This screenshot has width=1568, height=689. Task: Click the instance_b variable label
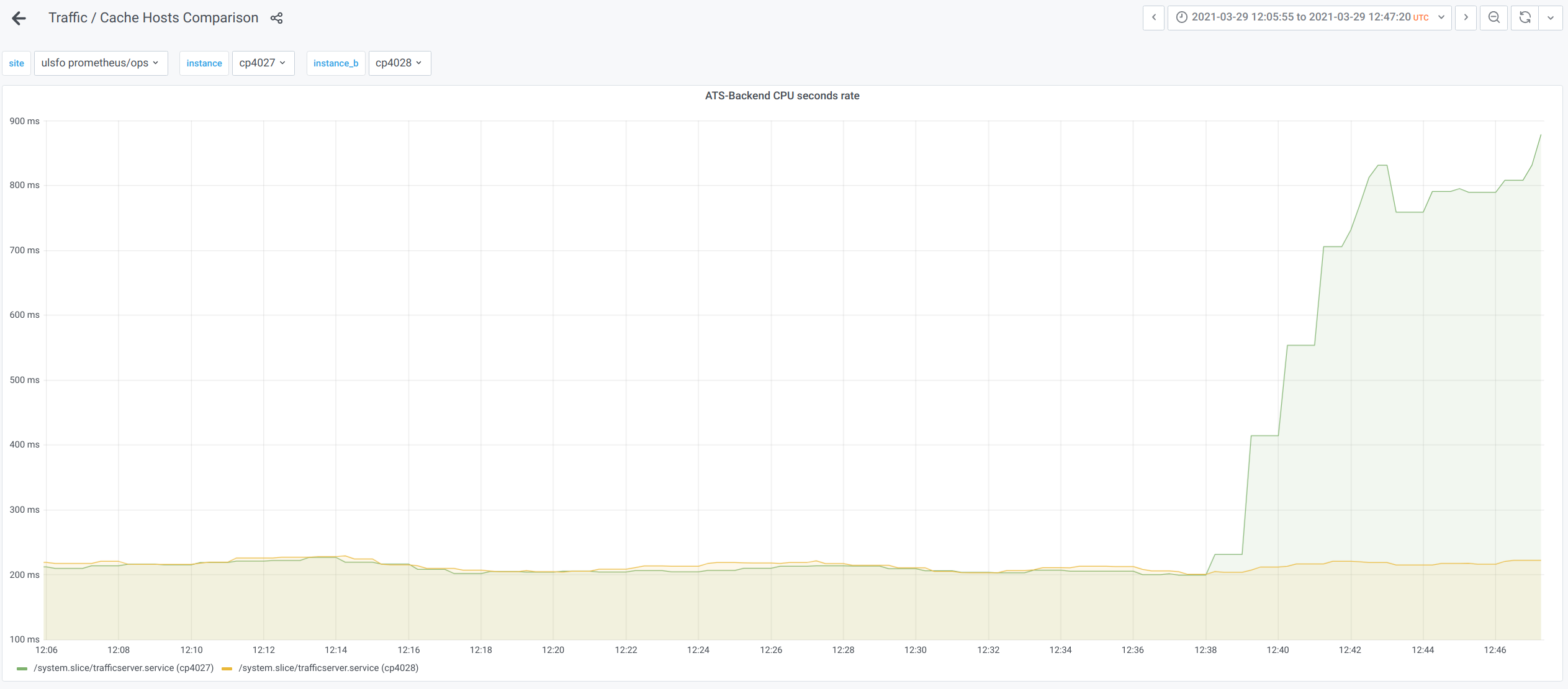pos(336,63)
